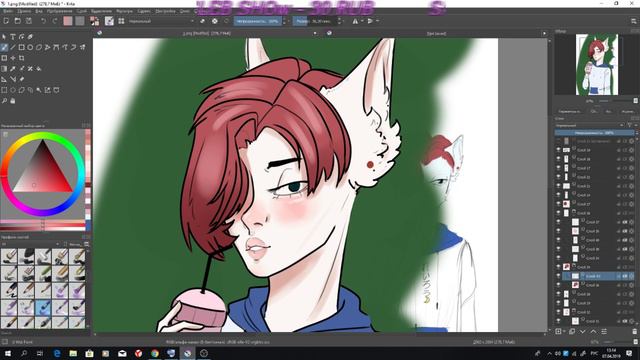Select the Text tool in toolbox
Viewport: 640px width, 360px height.
(13, 37)
